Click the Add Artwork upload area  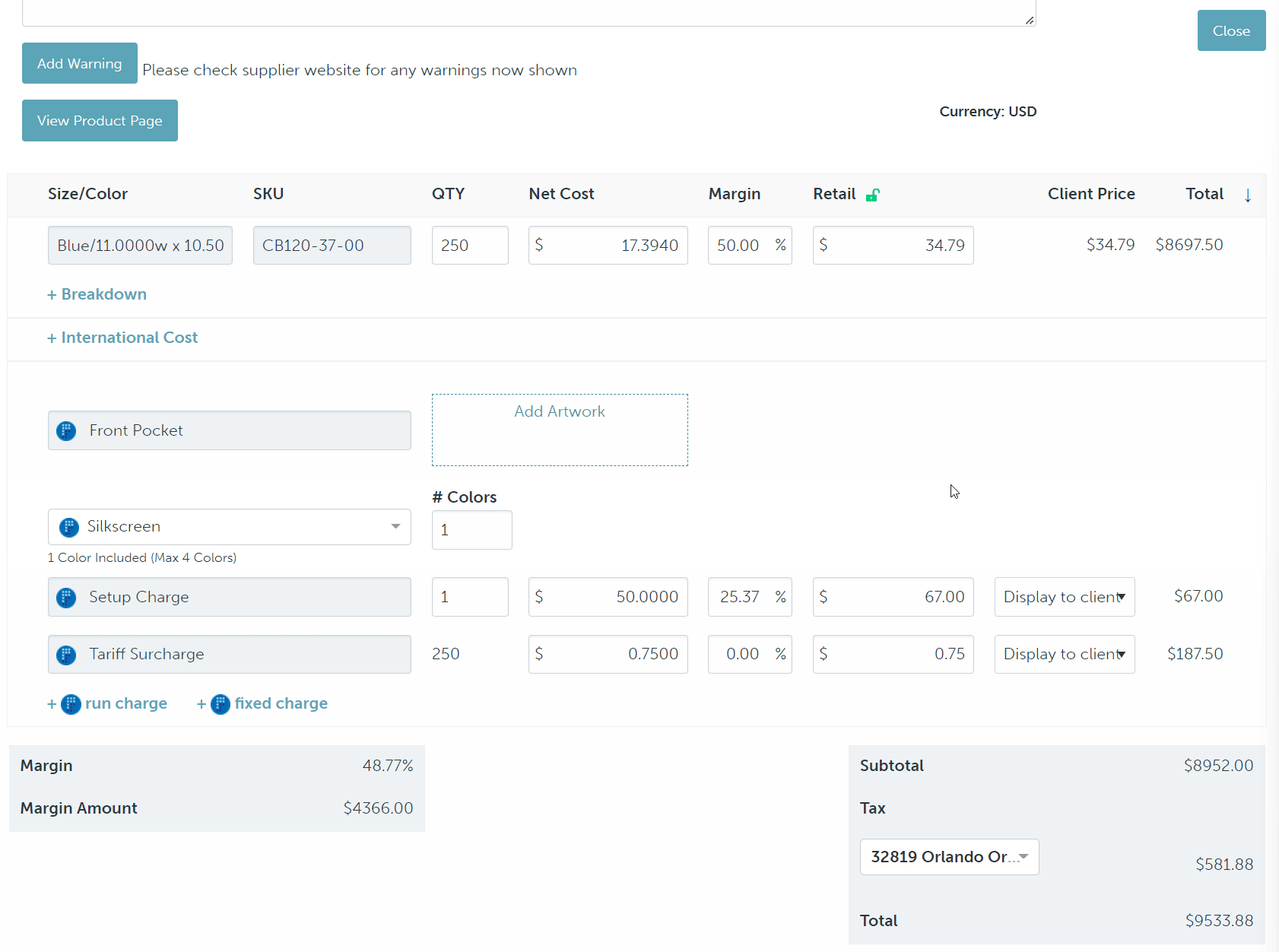(560, 430)
